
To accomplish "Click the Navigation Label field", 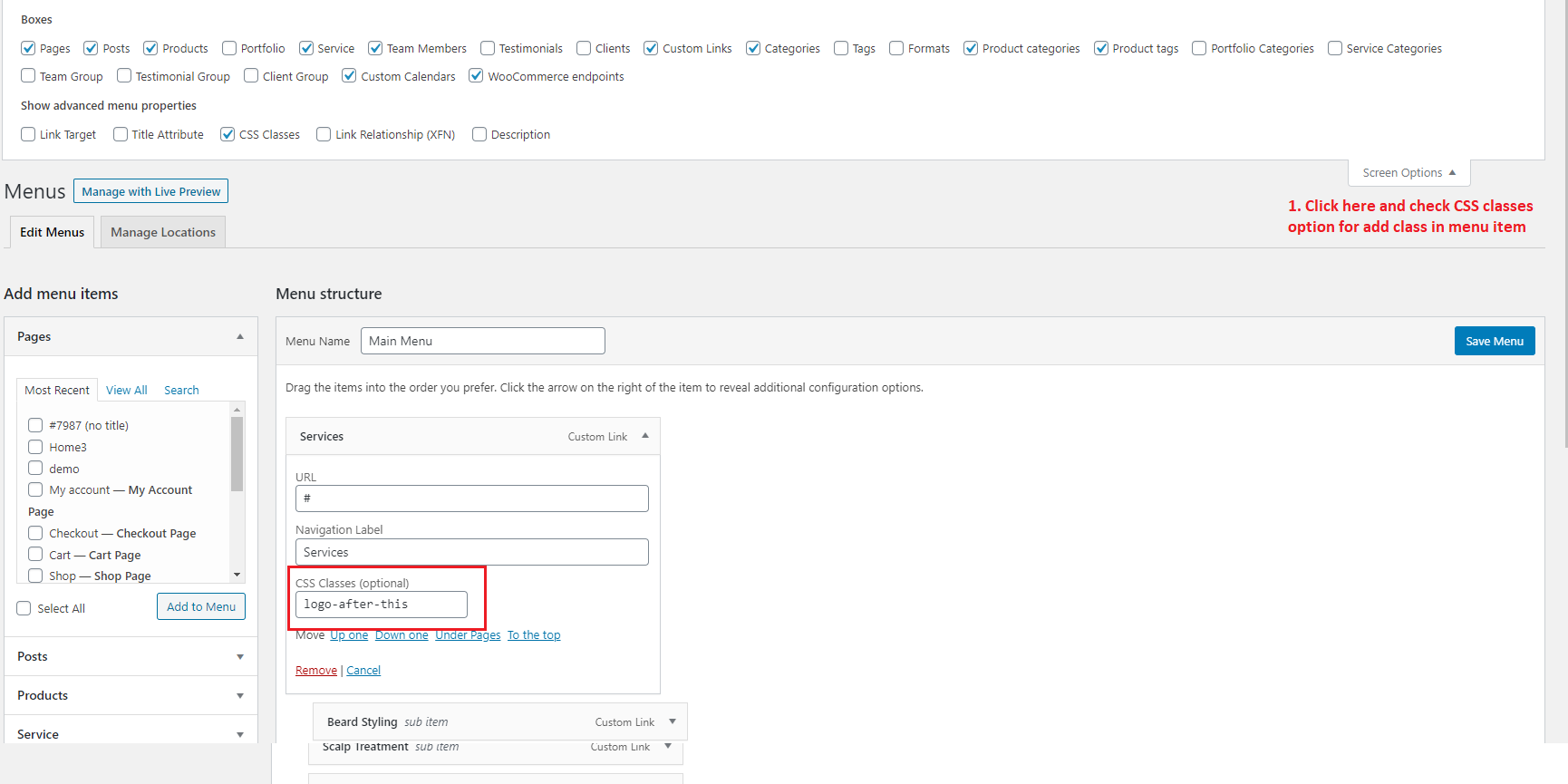I will 472,552.
